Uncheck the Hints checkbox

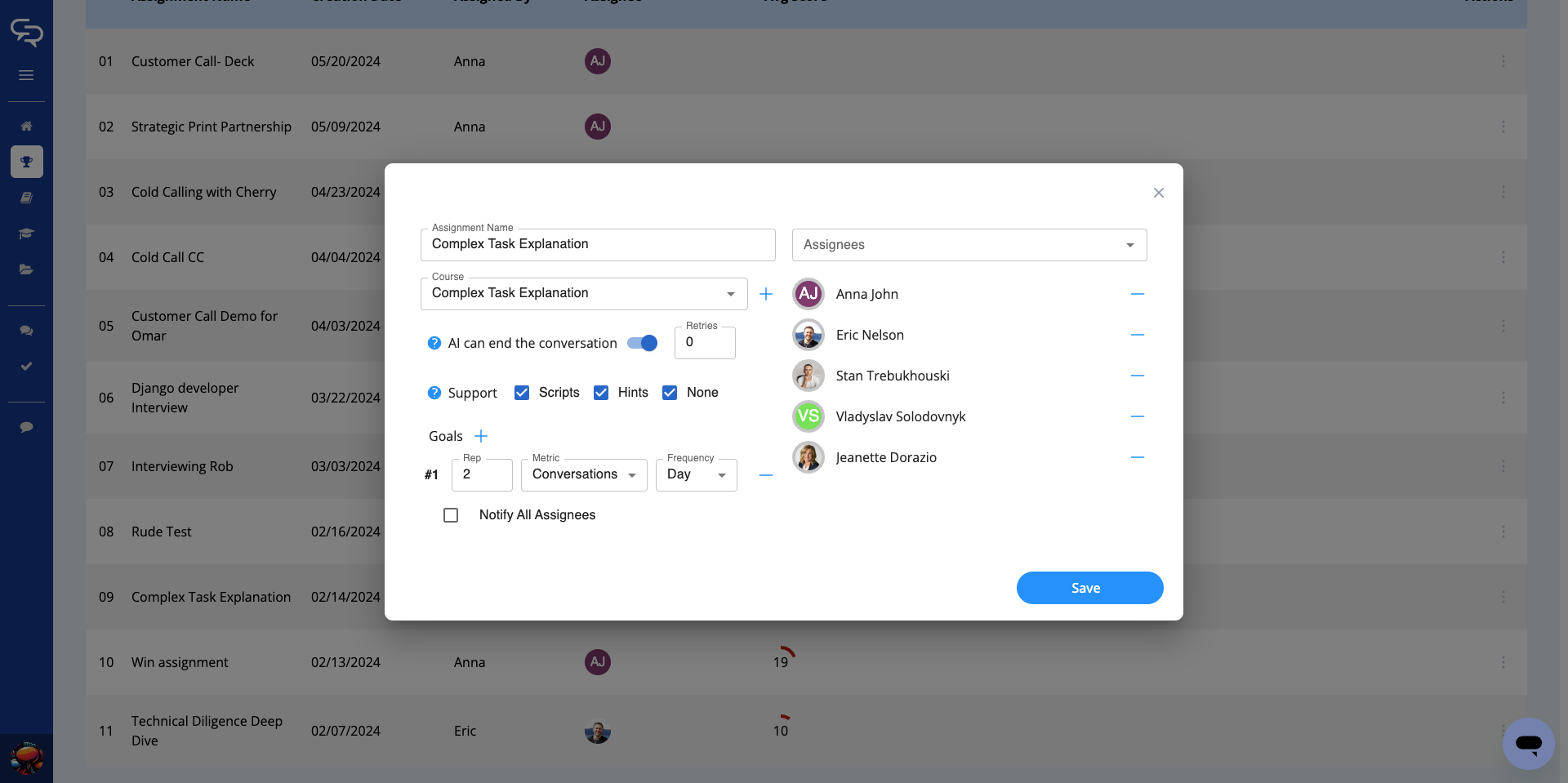coord(601,393)
